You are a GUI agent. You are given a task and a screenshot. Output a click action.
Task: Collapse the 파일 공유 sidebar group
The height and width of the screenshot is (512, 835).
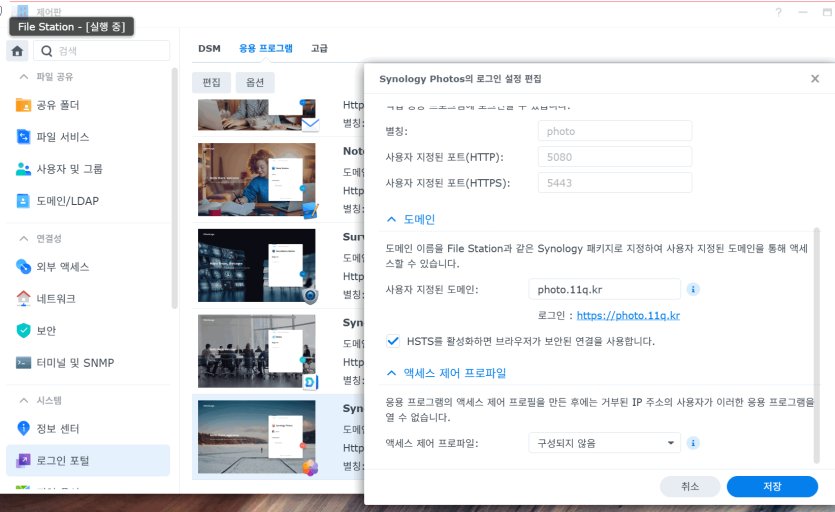point(24,77)
